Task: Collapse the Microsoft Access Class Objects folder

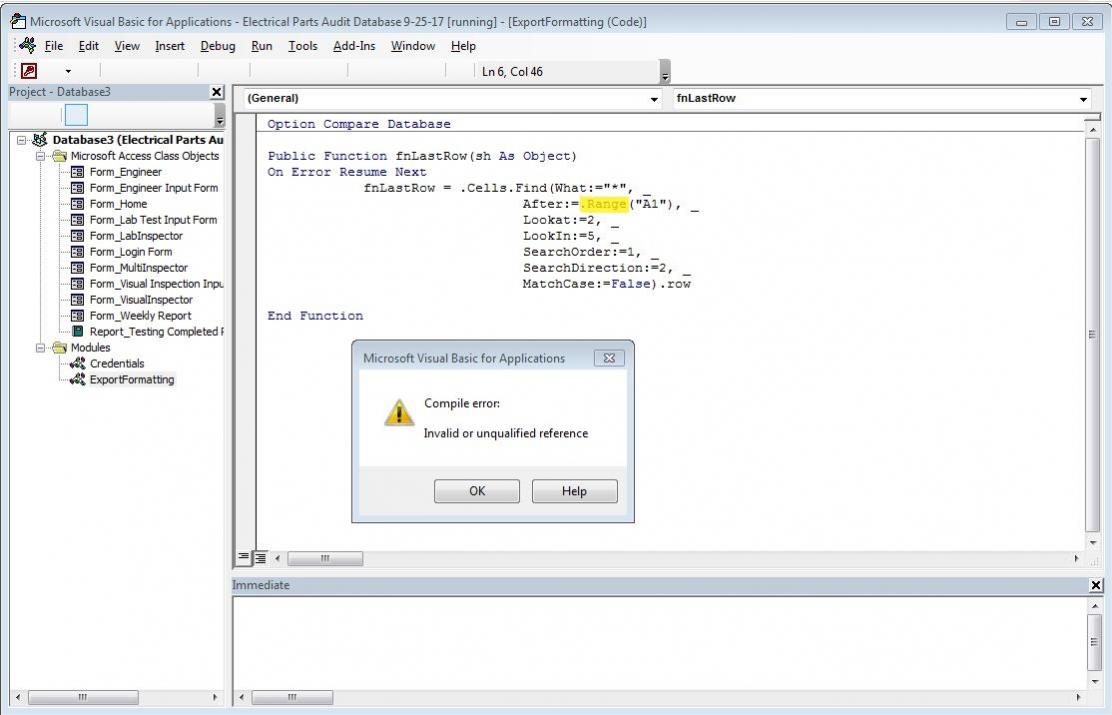Action: coord(40,156)
